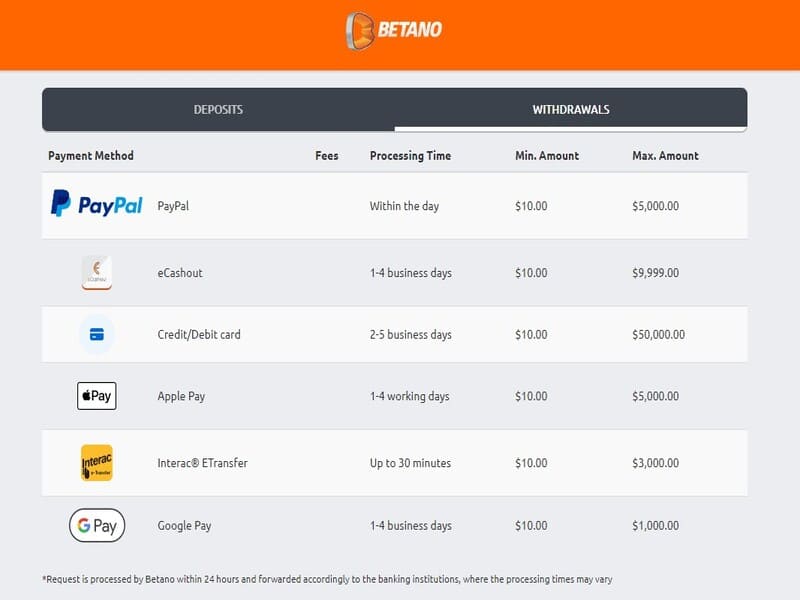The height and width of the screenshot is (600, 800).
Task: Click the Interac e-Transfer logo
Action: tap(97, 463)
